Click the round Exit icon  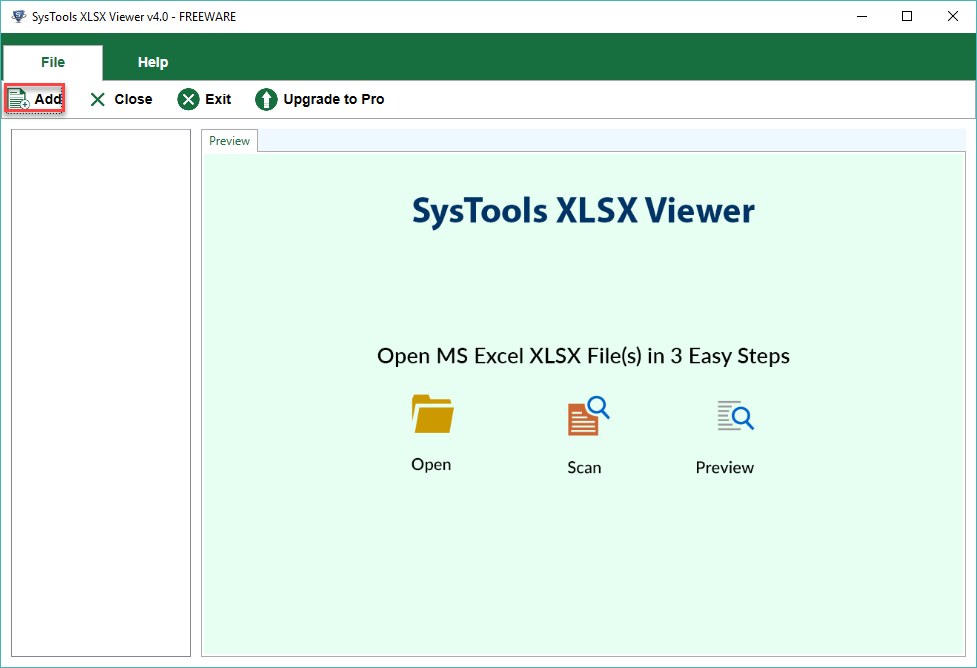pos(188,99)
